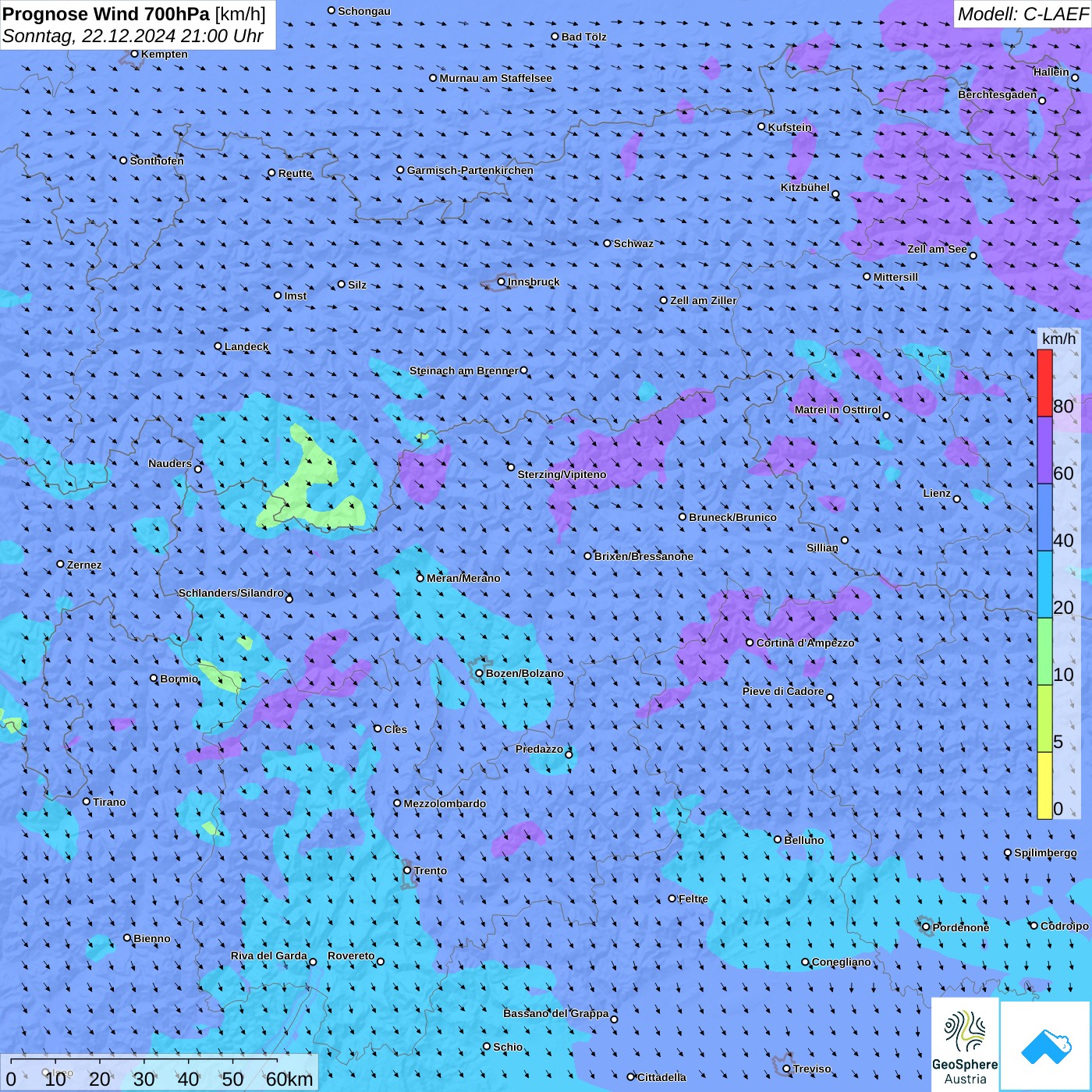Click the 'Nauders' label
1092x1092 pixels.
[170, 463]
